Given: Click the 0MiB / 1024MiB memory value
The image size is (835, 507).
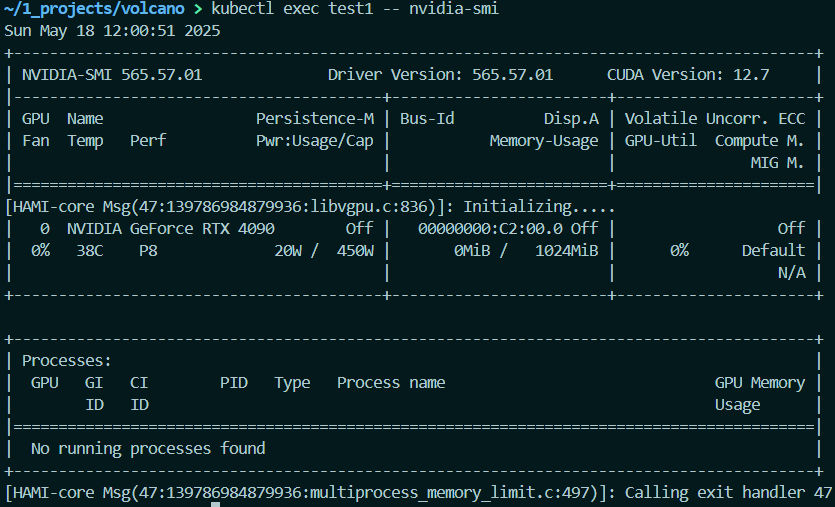Looking at the screenshot, I should pyautogui.click(x=526, y=250).
